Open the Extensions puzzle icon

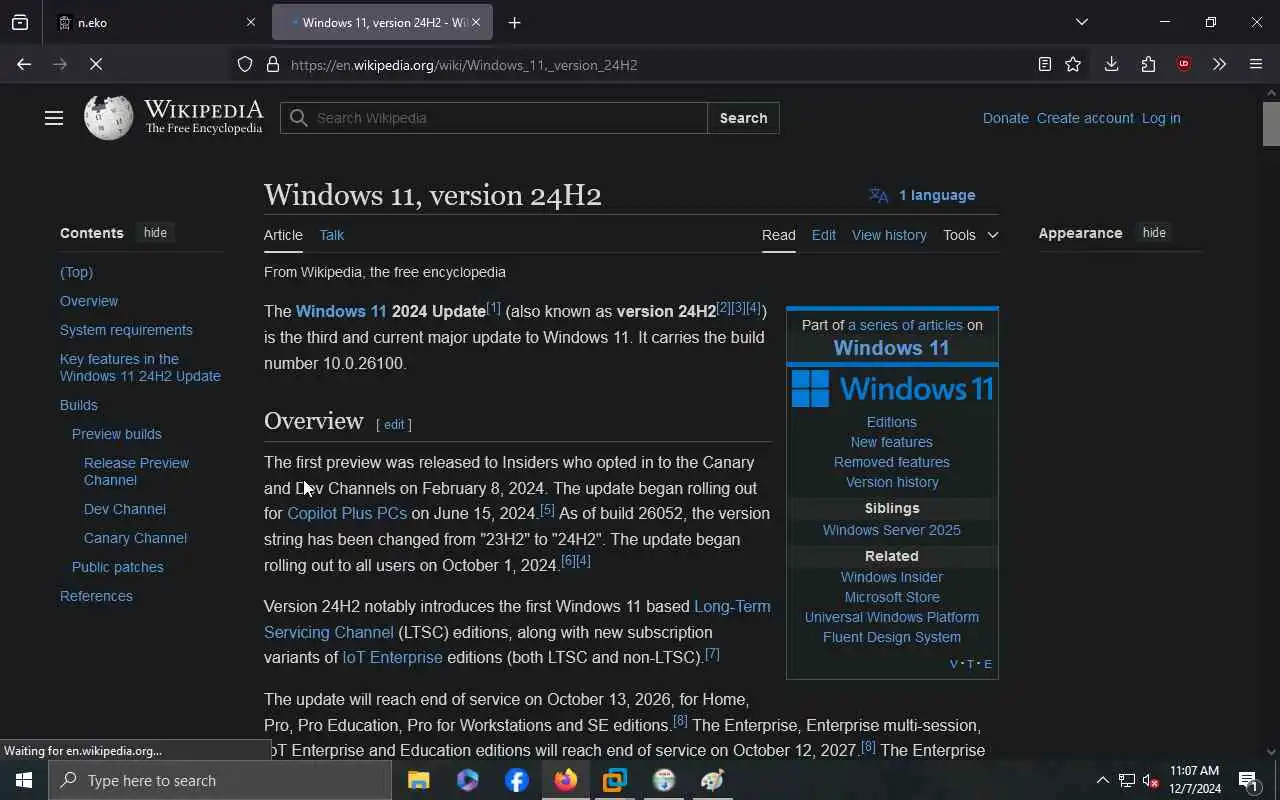[1148, 64]
